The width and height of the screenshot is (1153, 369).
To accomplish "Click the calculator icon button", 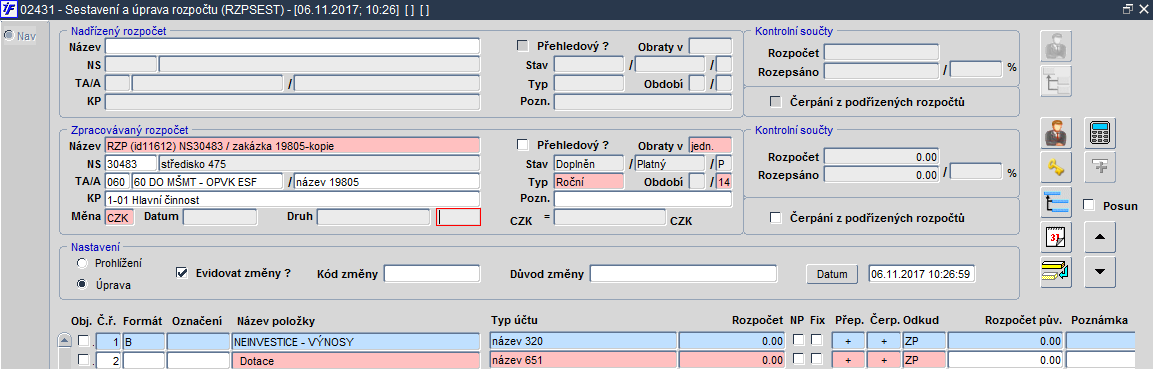I will click(1101, 133).
